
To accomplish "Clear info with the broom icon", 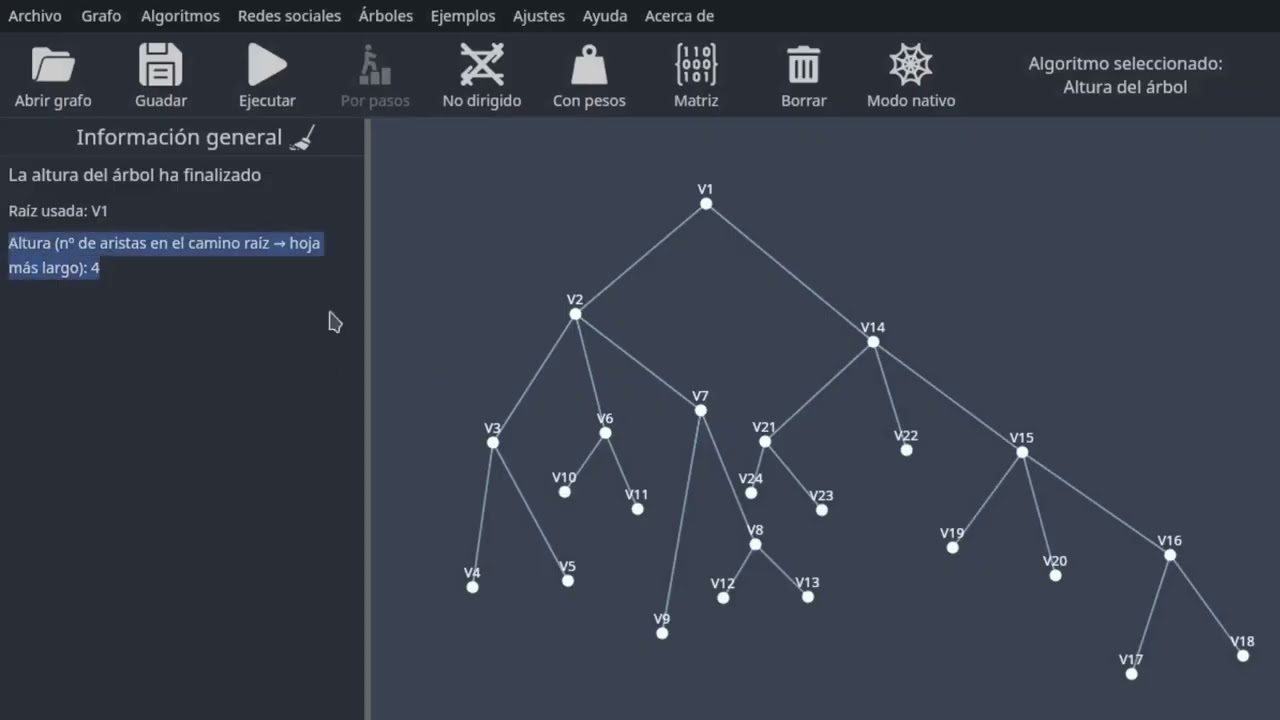I will click(302, 138).
